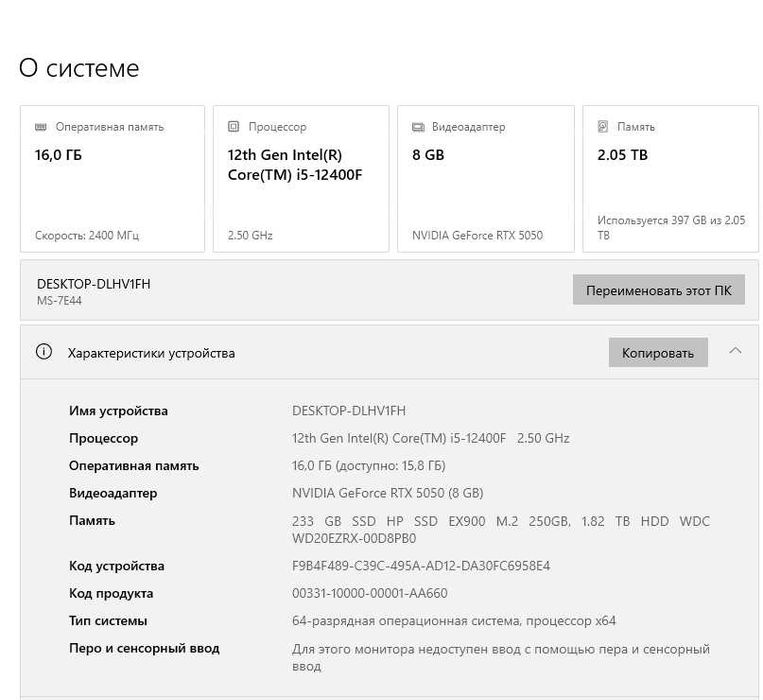Open the Память 2.05 ТВ storage card
The image size is (763, 700).
click(671, 180)
